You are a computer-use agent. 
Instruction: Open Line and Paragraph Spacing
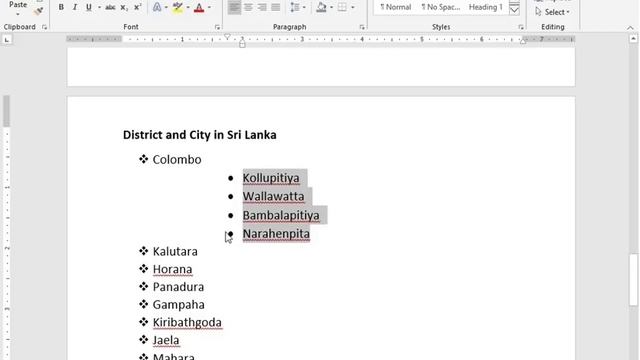coord(295,7)
